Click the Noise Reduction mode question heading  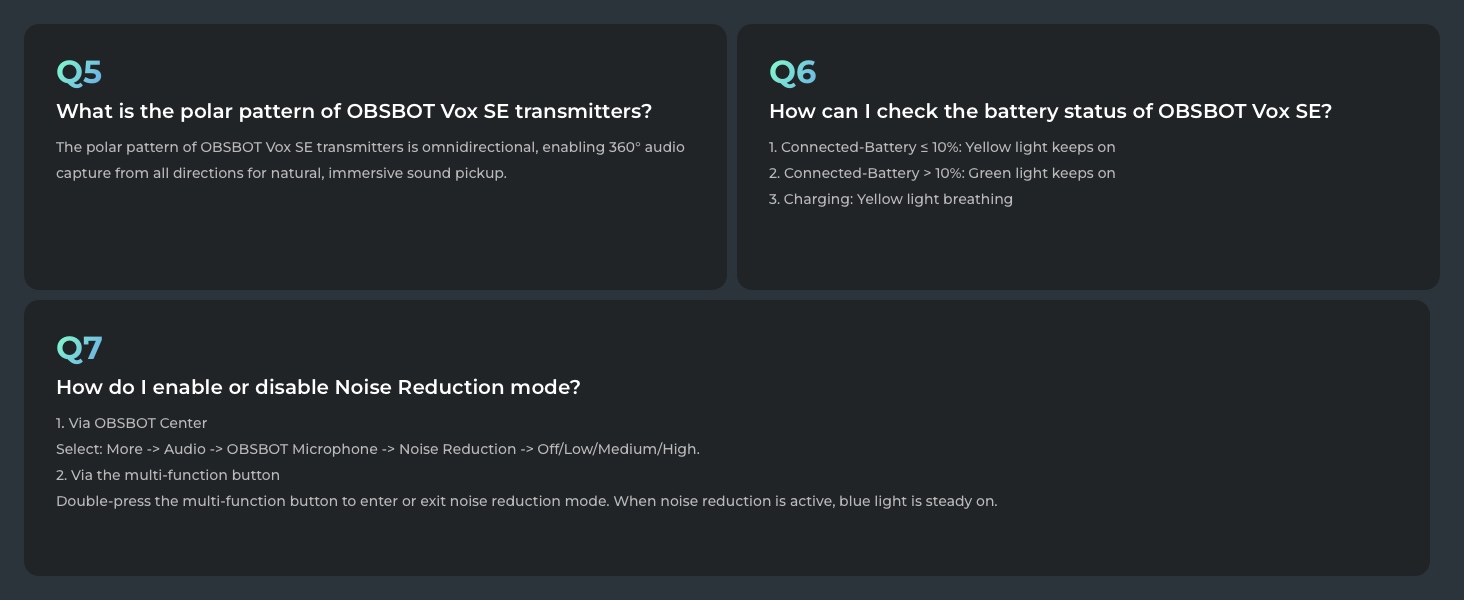[x=318, y=388]
